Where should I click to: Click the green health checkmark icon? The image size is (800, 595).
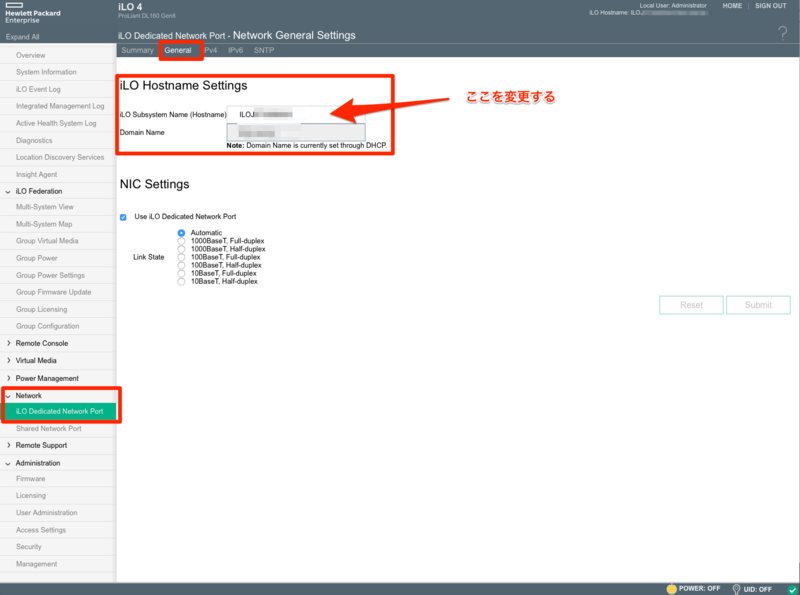point(792,589)
